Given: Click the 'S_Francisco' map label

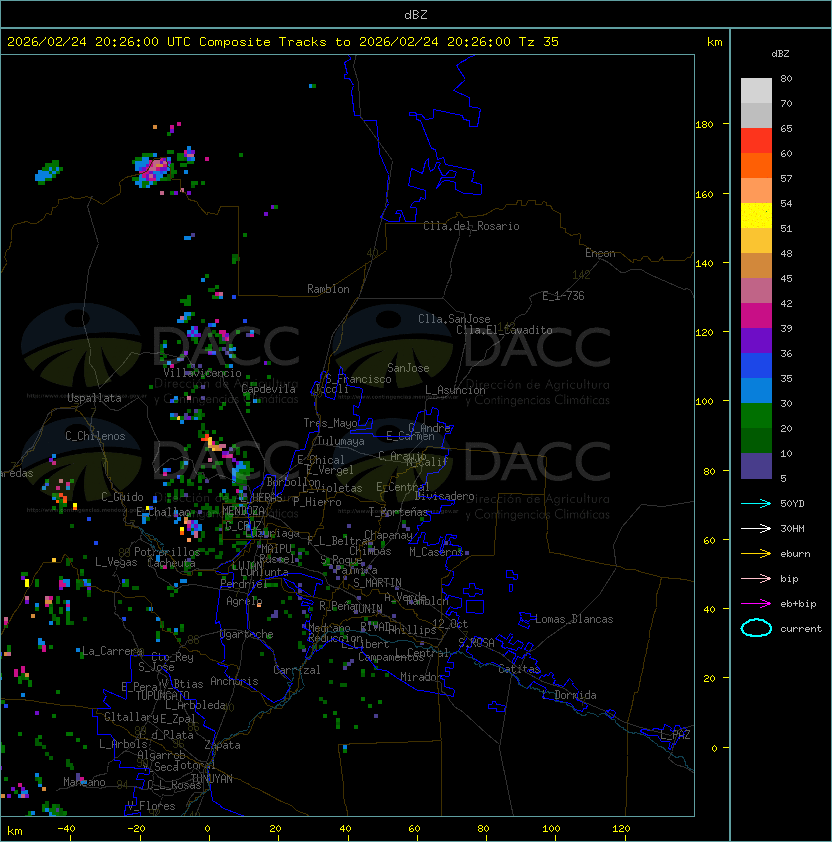Looking at the screenshot, I should coord(358,379).
